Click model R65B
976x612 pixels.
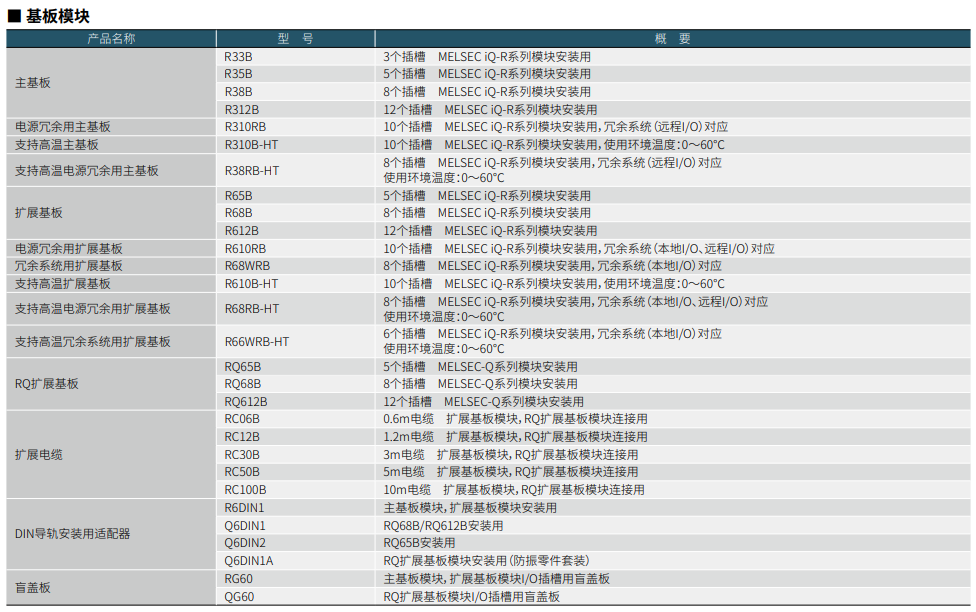[x=238, y=195]
